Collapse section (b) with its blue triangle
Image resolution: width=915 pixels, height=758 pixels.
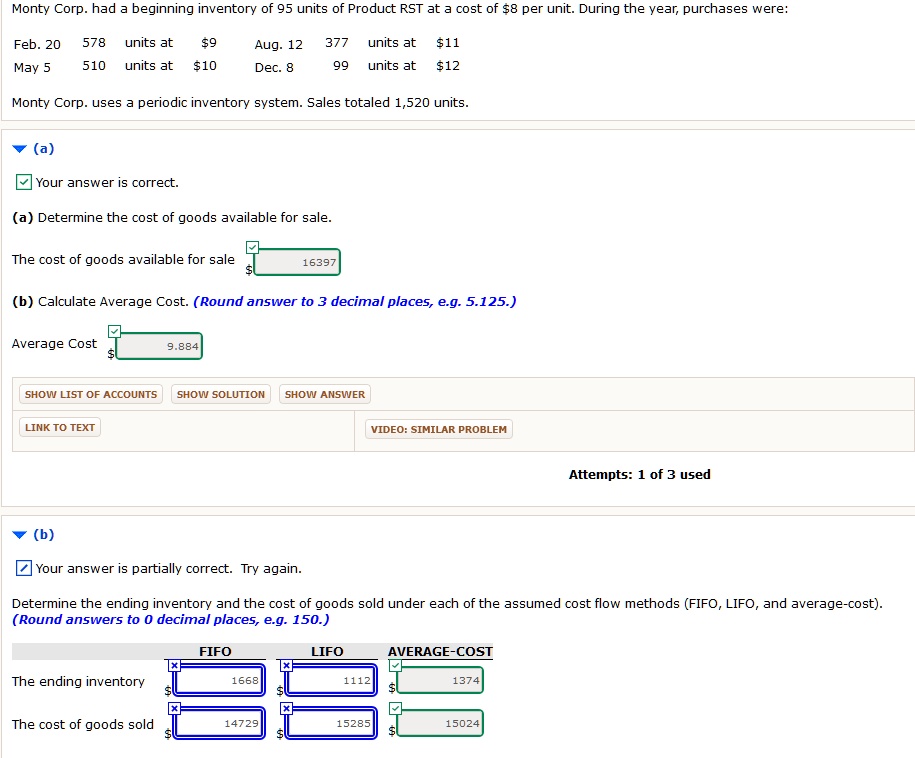tap(20, 534)
